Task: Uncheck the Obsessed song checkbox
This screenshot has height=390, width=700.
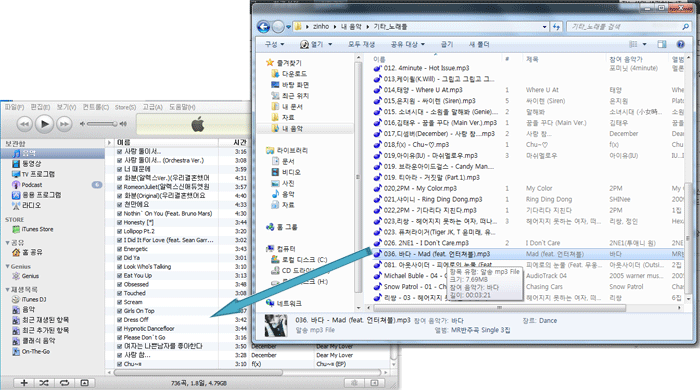Action: [120, 284]
